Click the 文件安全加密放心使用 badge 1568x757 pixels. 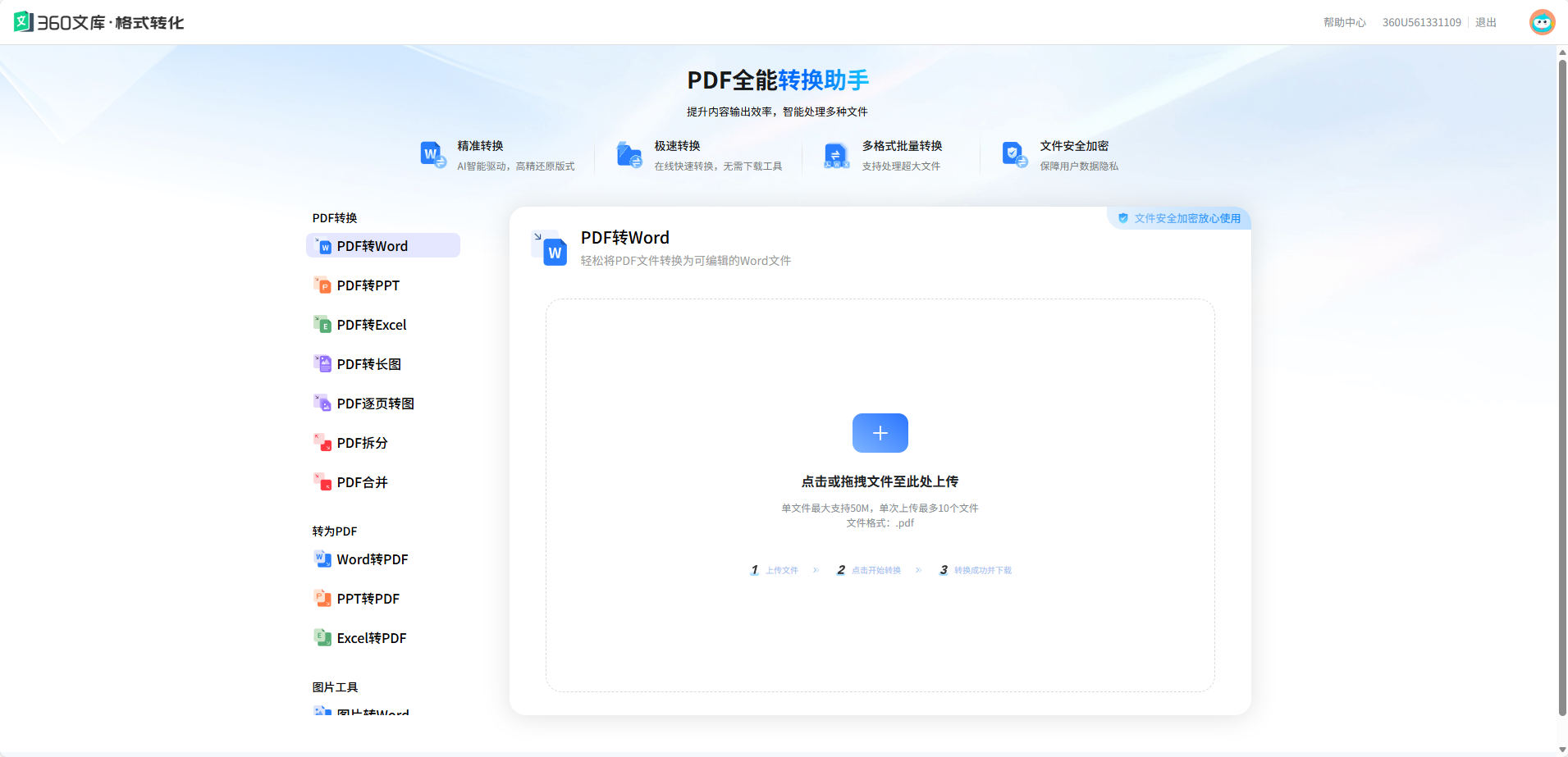[1179, 218]
